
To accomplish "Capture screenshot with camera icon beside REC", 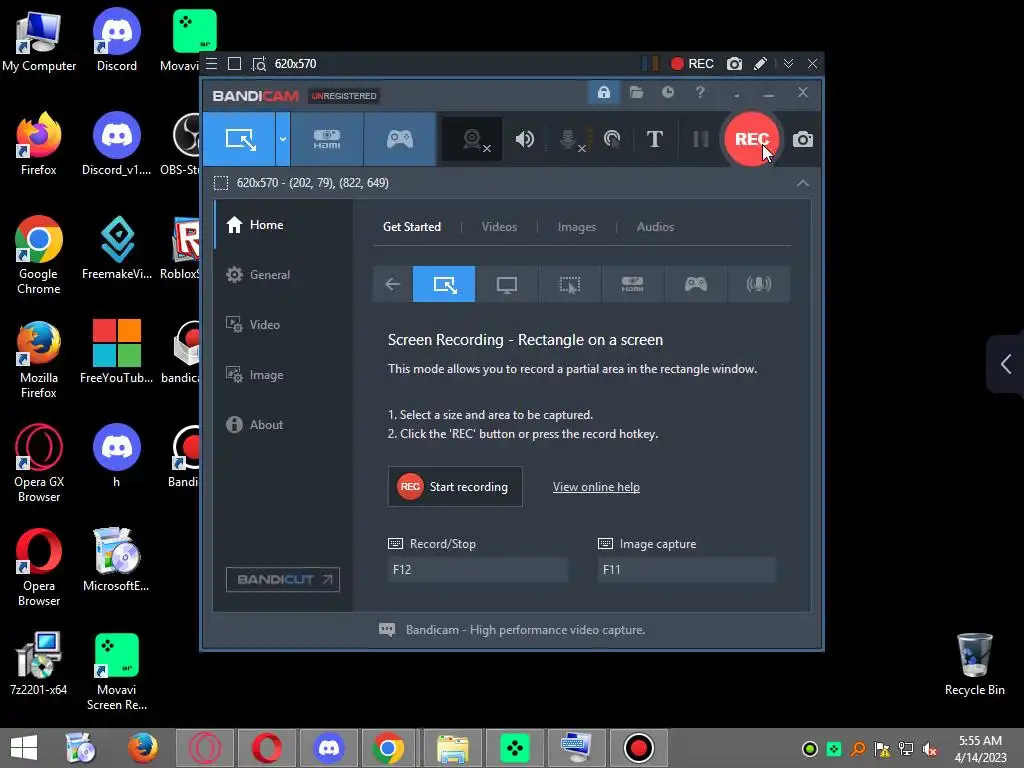I will coord(803,139).
